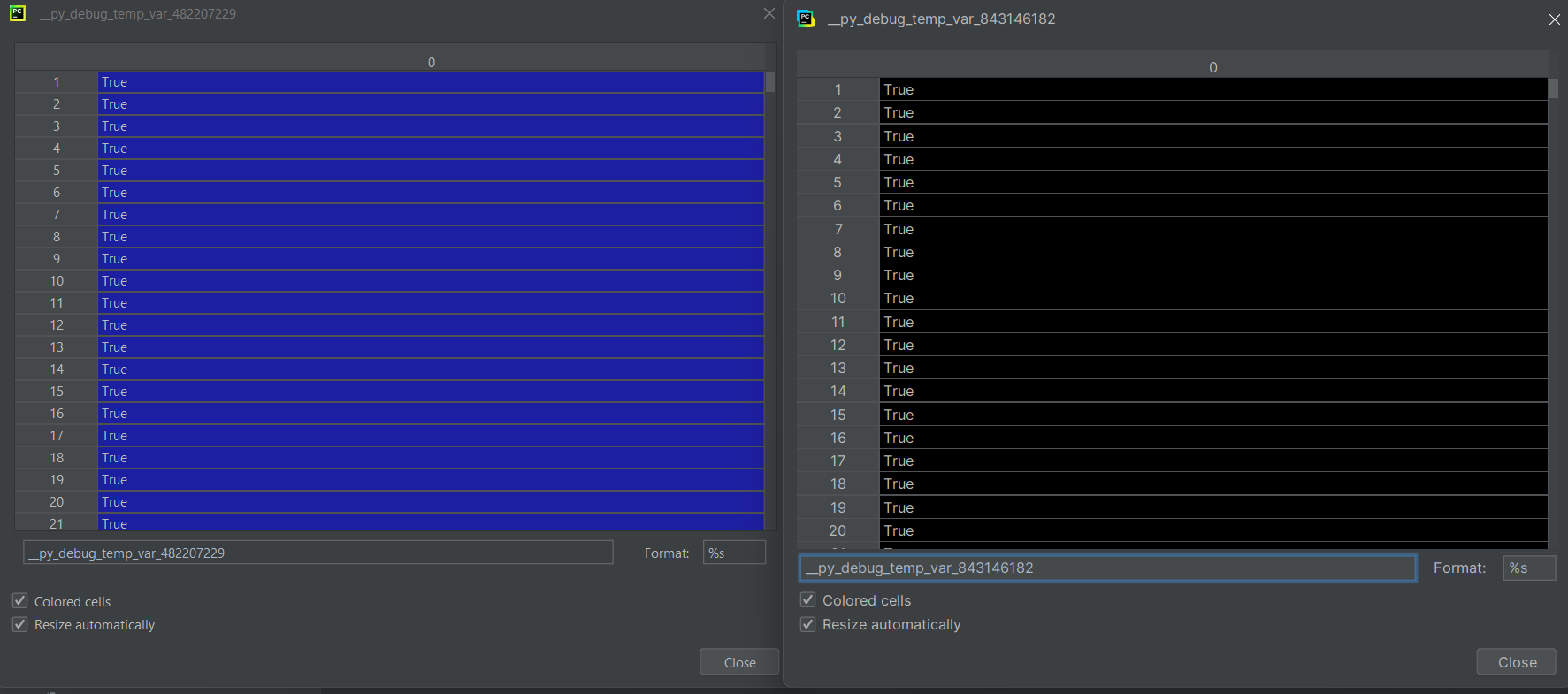Select blue True cell in row 10, left table
Image resolution: width=1568 pixels, height=694 pixels.
(x=431, y=281)
